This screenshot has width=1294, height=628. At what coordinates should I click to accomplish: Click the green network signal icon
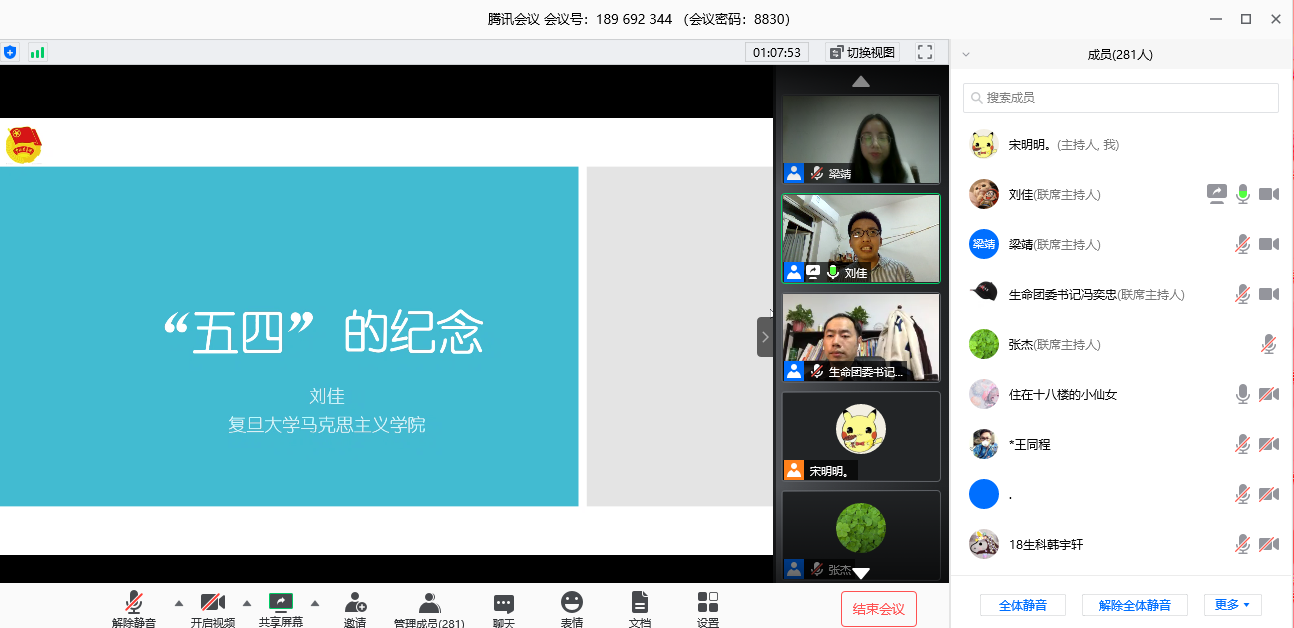(x=38, y=52)
